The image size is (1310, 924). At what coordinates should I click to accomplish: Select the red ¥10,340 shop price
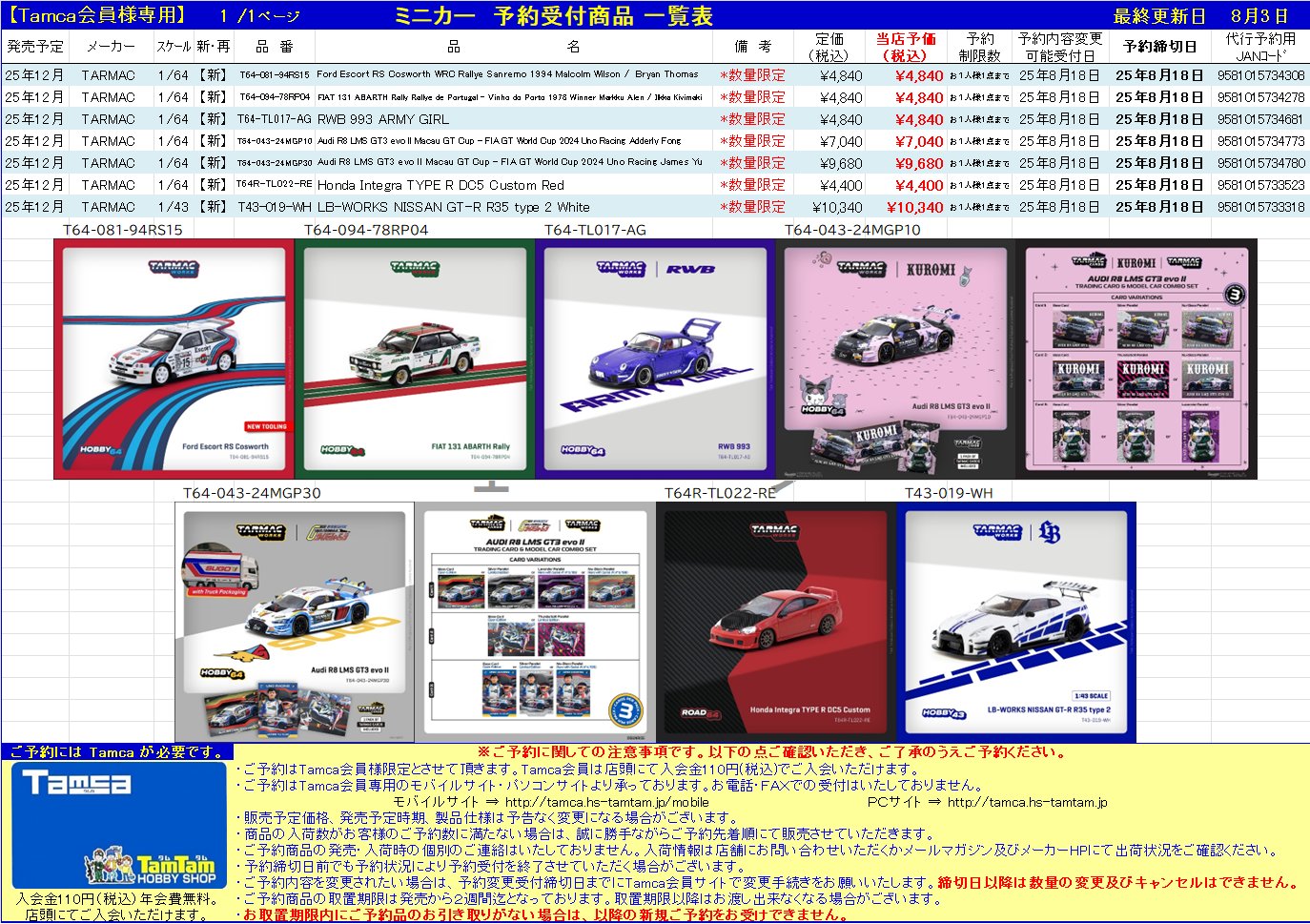pos(914,207)
